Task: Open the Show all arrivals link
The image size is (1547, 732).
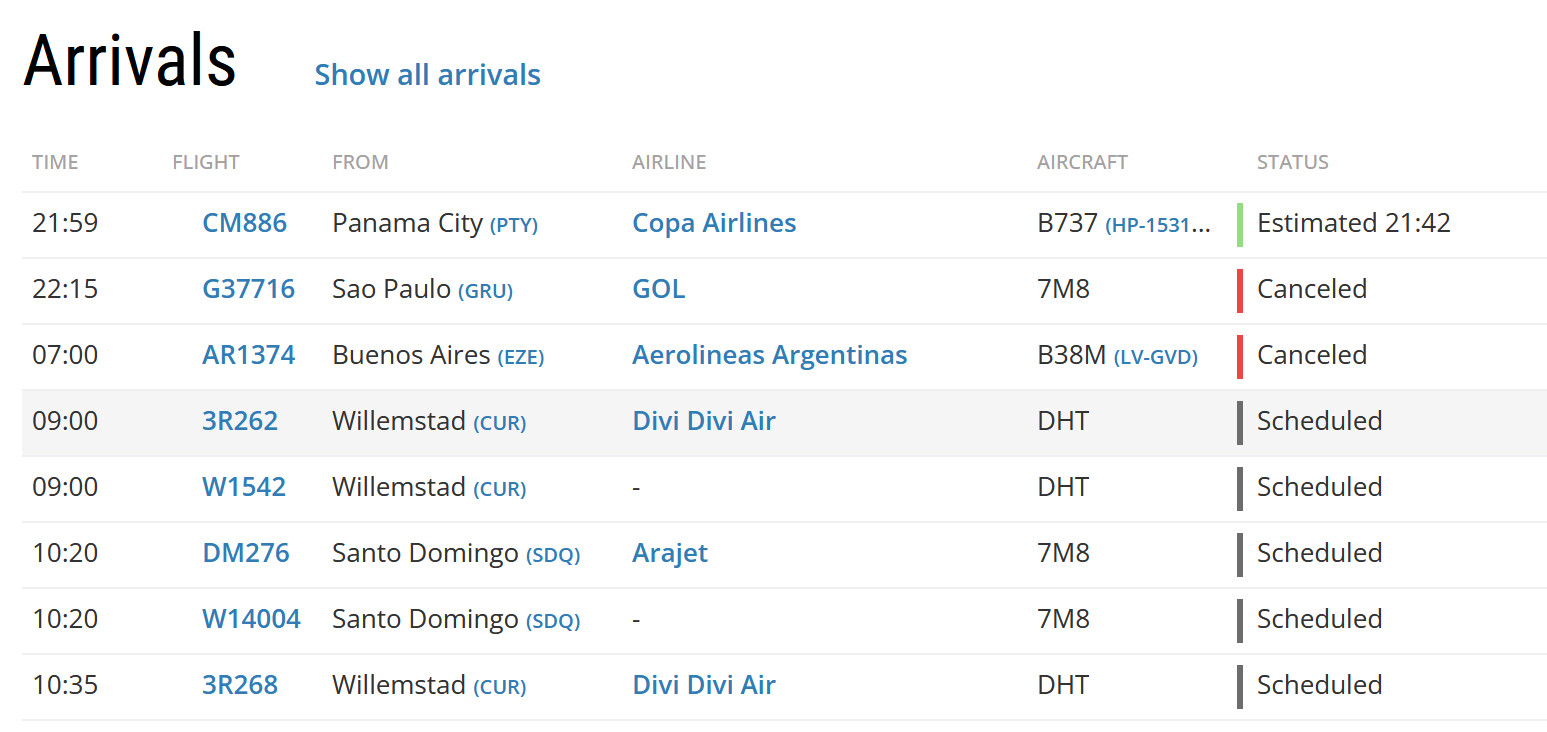Action: coord(427,75)
